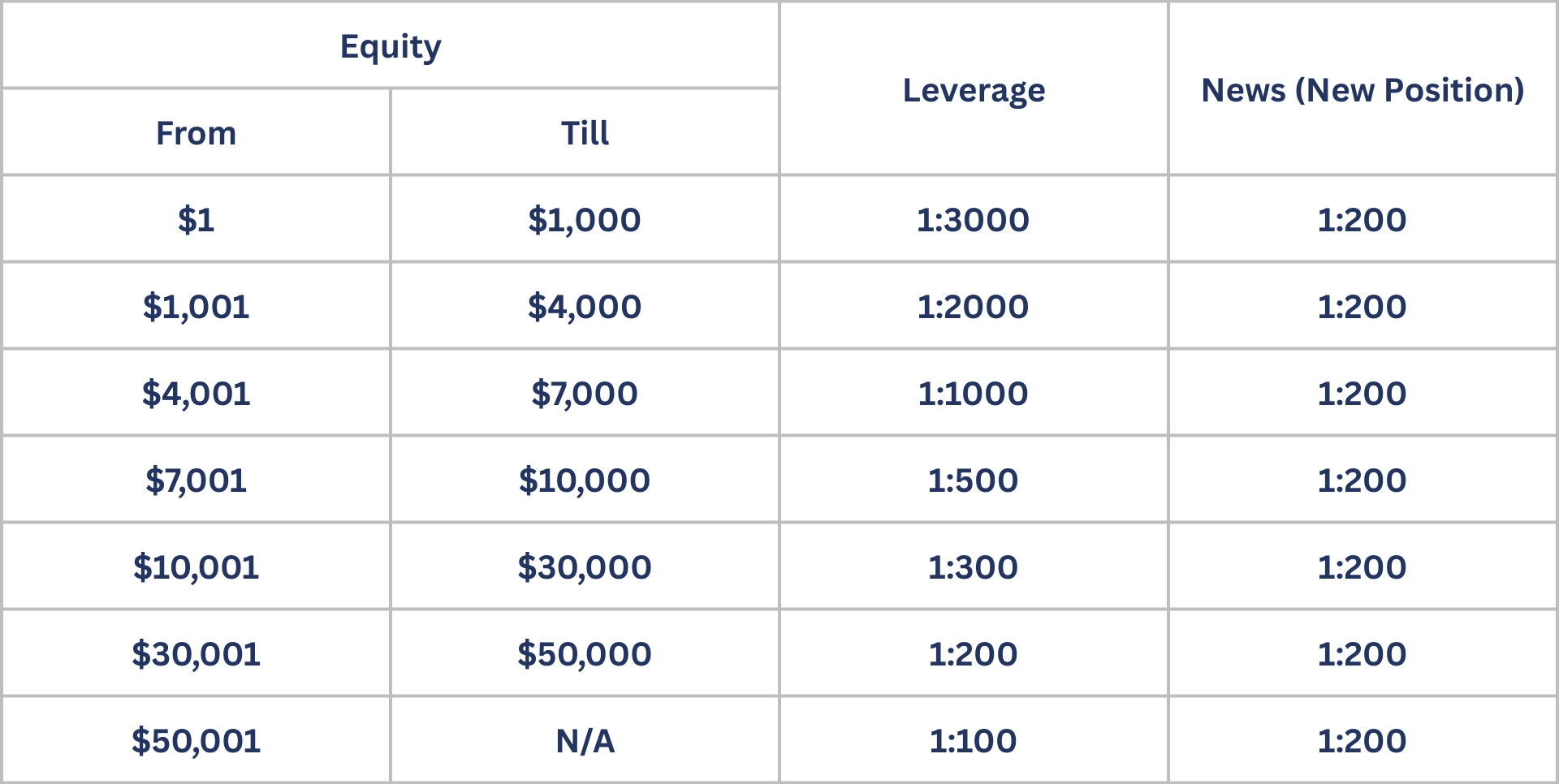Select the 1:300 leverage cell
Screen dimensions: 1559x784
pyautogui.click(x=973, y=567)
